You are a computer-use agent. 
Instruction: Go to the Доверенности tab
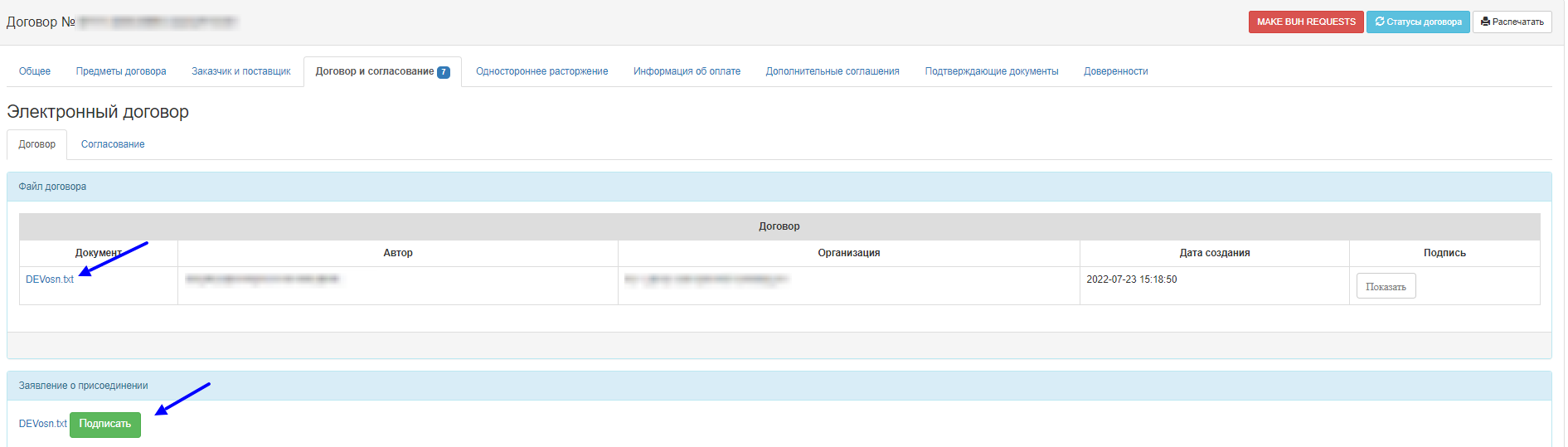coord(1115,71)
